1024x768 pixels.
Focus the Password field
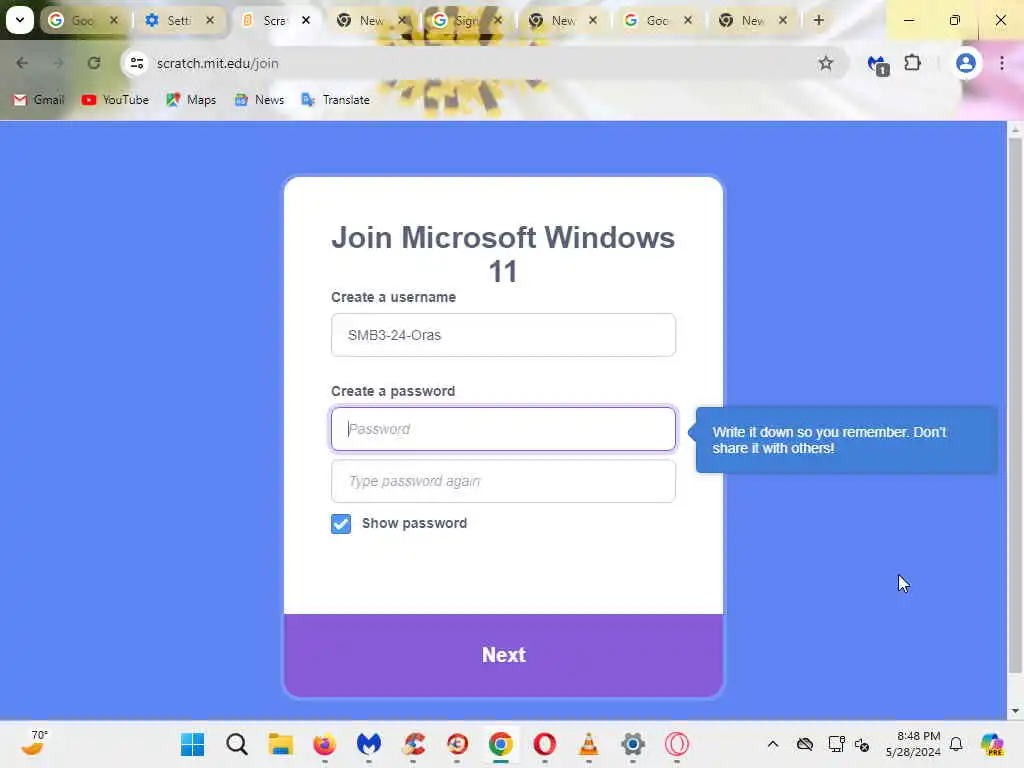coord(503,429)
